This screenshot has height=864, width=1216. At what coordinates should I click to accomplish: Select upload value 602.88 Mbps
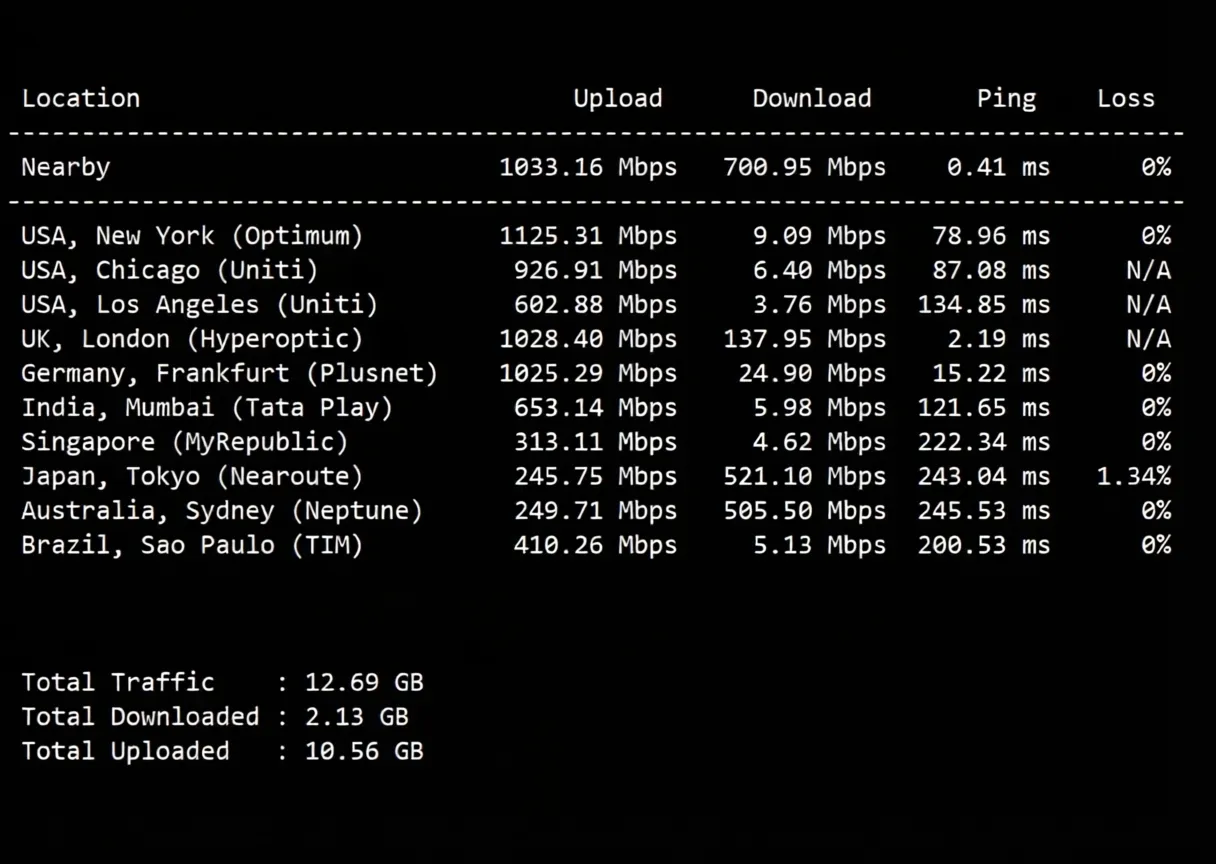click(x=596, y=304)
